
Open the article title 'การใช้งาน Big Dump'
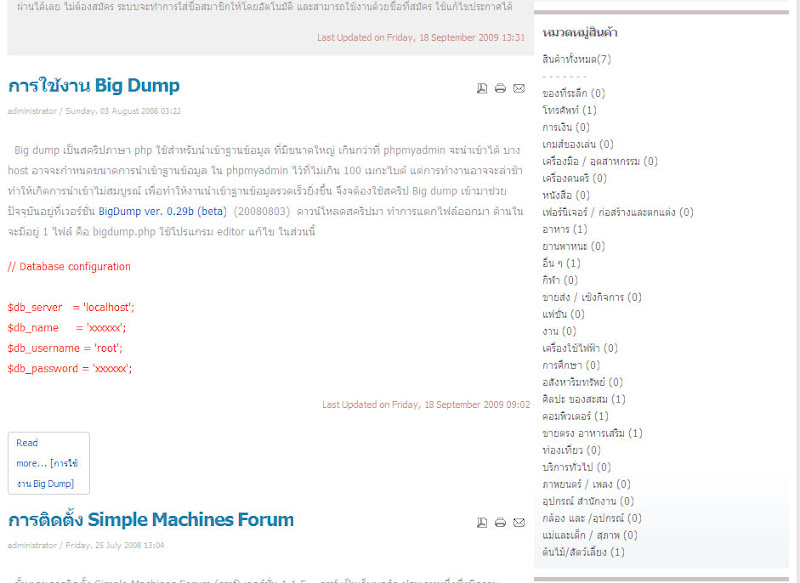[x=94, y=86]
